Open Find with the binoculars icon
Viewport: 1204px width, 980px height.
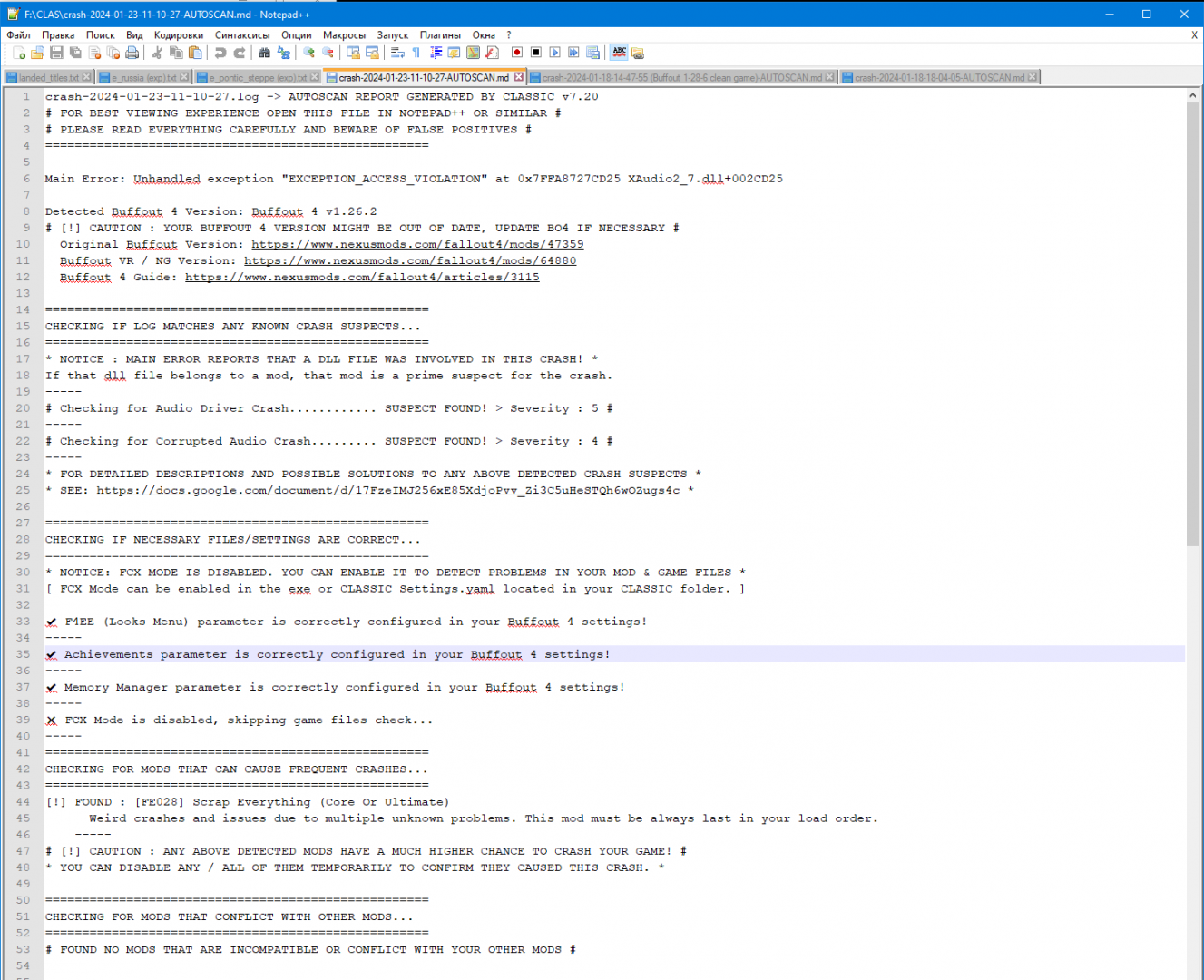point(264,54)
